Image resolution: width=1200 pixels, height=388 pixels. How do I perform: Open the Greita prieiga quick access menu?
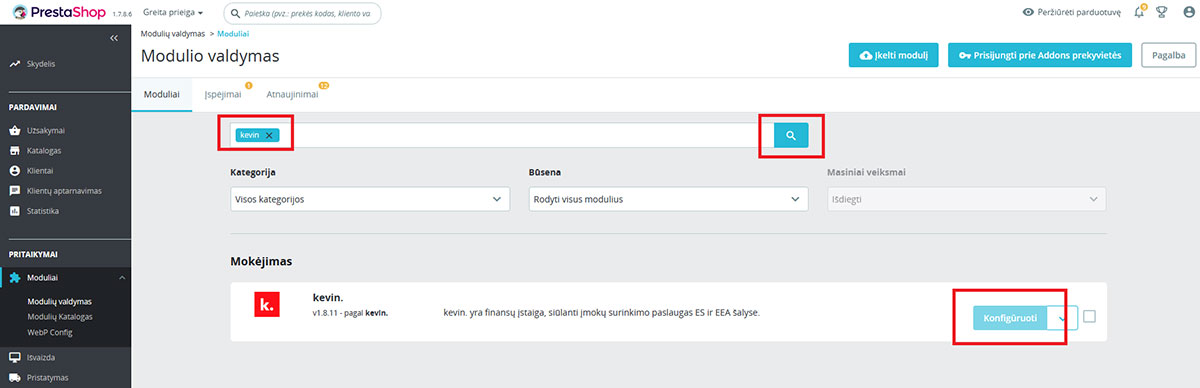pyautogui.click(x=173, y=13)
